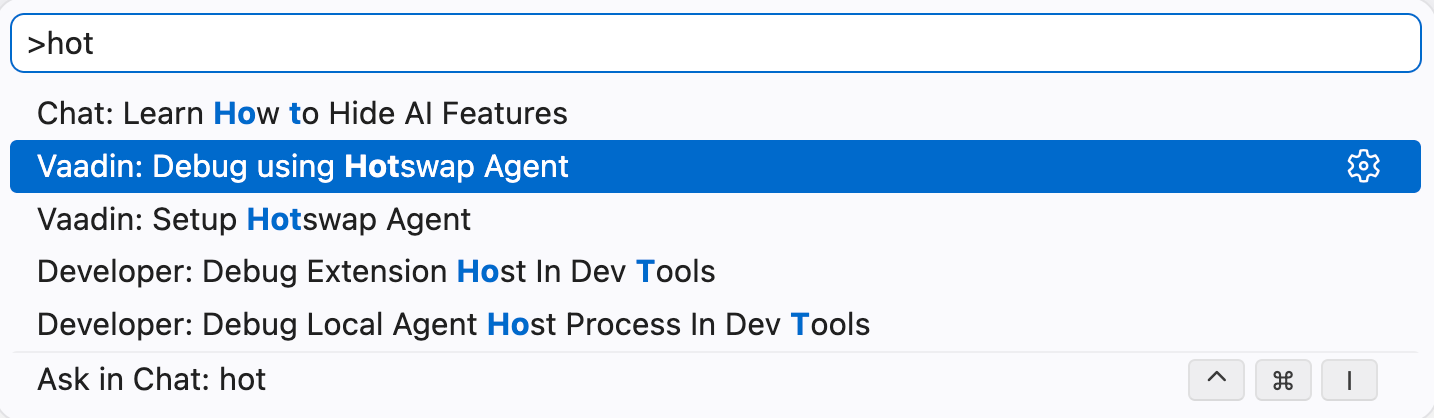Pick "Developer: Debug Local Agent Host Process In Dev Tools"
The height and width of the screenshot is (418, 1434).
tap(716, 325)
